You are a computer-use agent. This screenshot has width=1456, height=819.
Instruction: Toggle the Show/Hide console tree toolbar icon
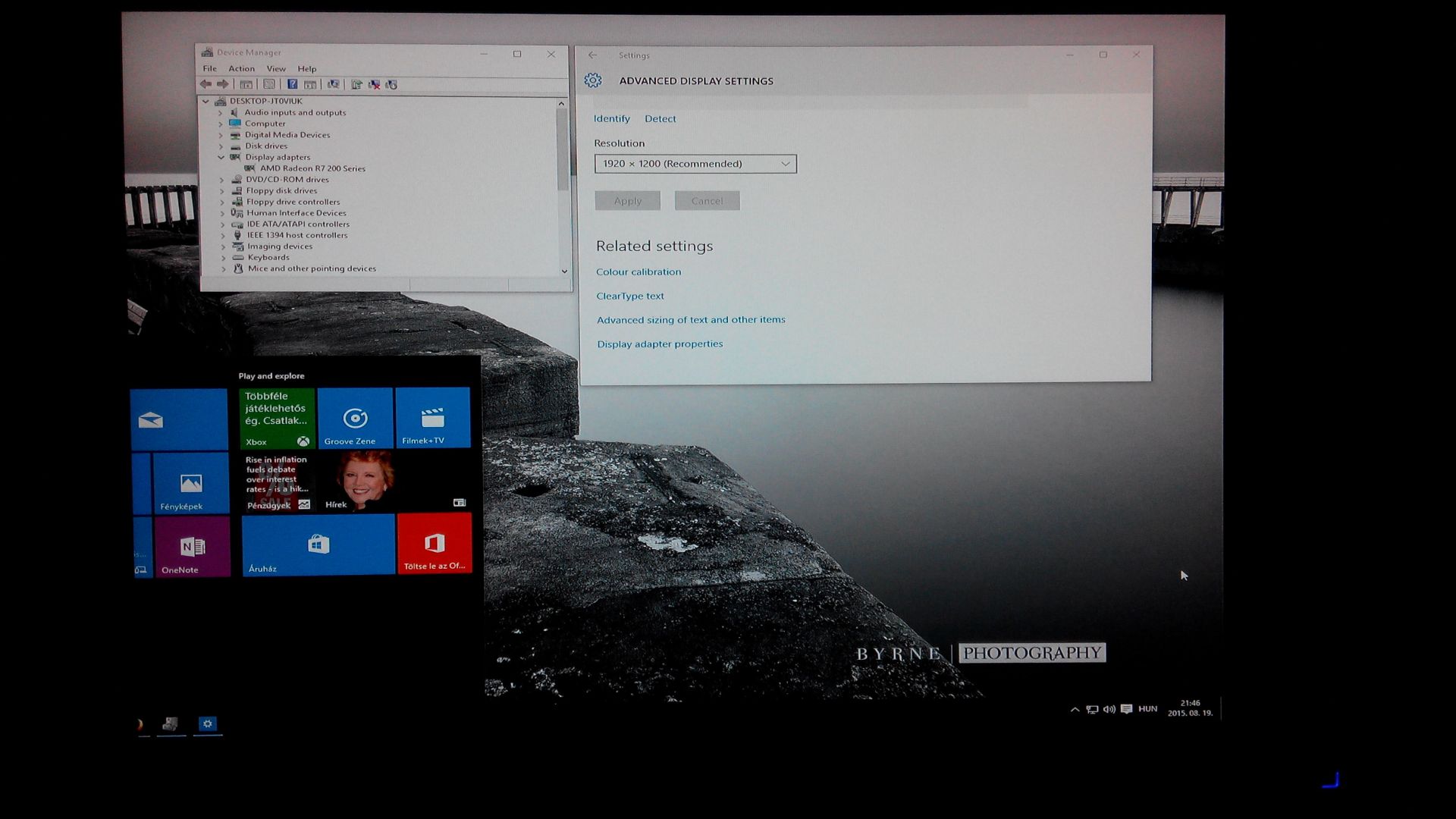(246, 84)
